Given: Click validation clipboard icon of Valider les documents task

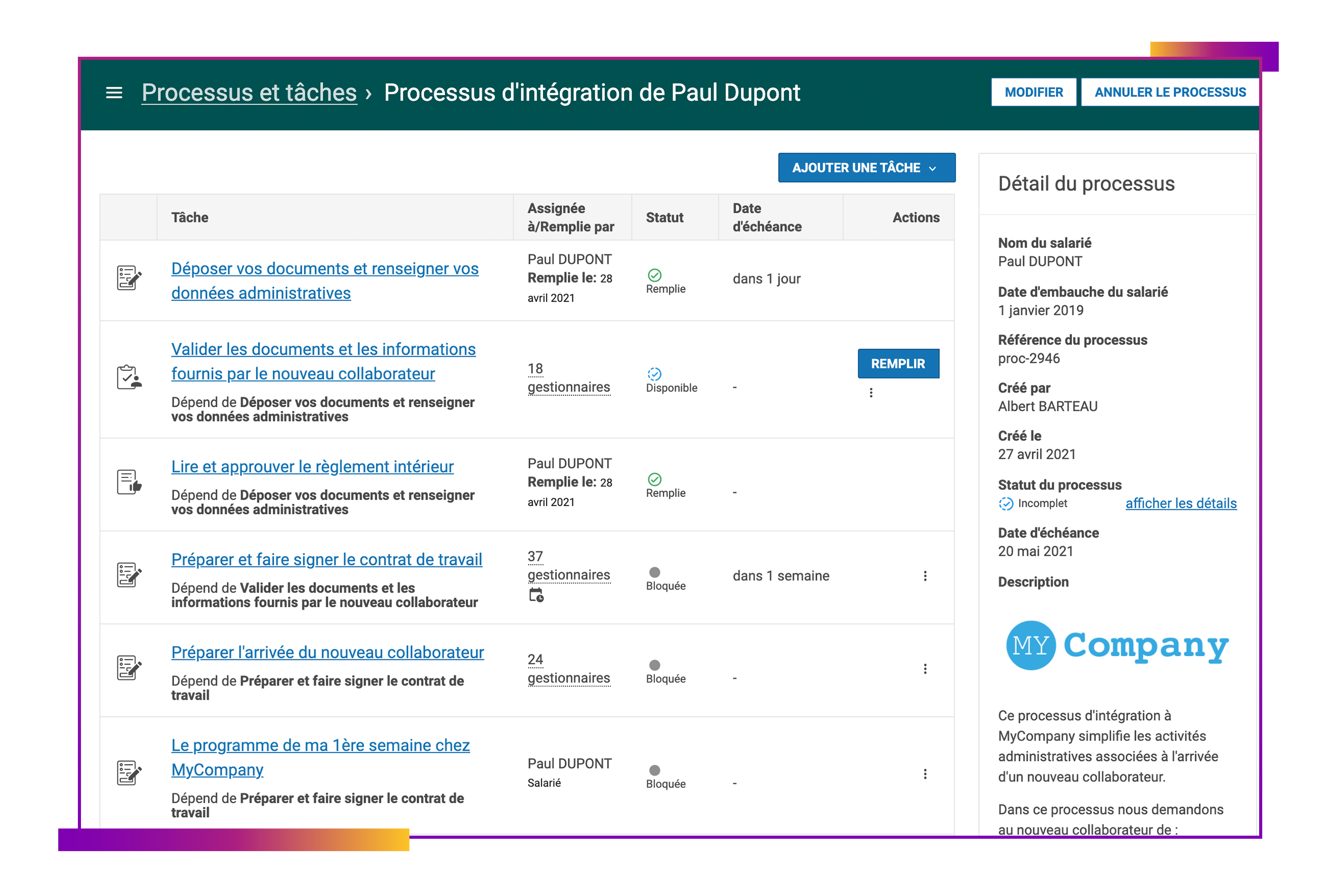Looking at the screenshot, I should coord(129,377).
